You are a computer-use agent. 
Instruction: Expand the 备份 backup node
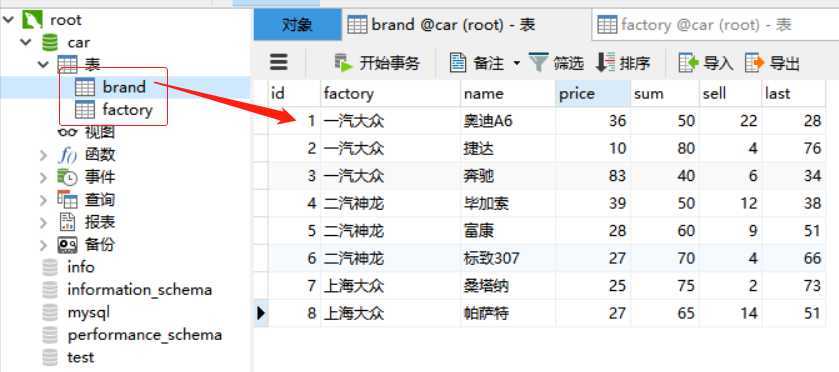click(43, 245)
